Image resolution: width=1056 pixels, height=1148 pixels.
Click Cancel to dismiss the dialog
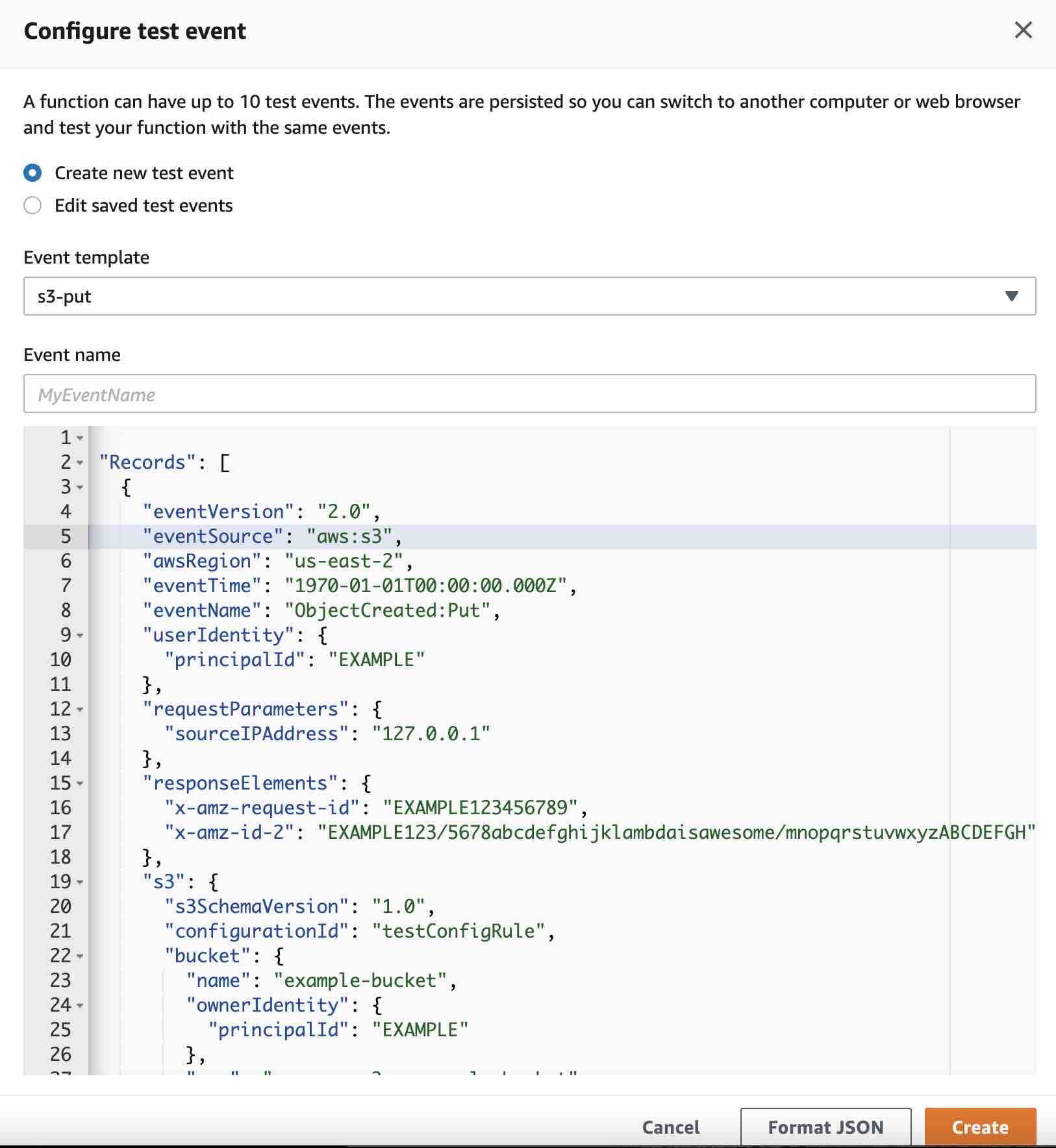pyautogui.click(x=670, y=1127)
